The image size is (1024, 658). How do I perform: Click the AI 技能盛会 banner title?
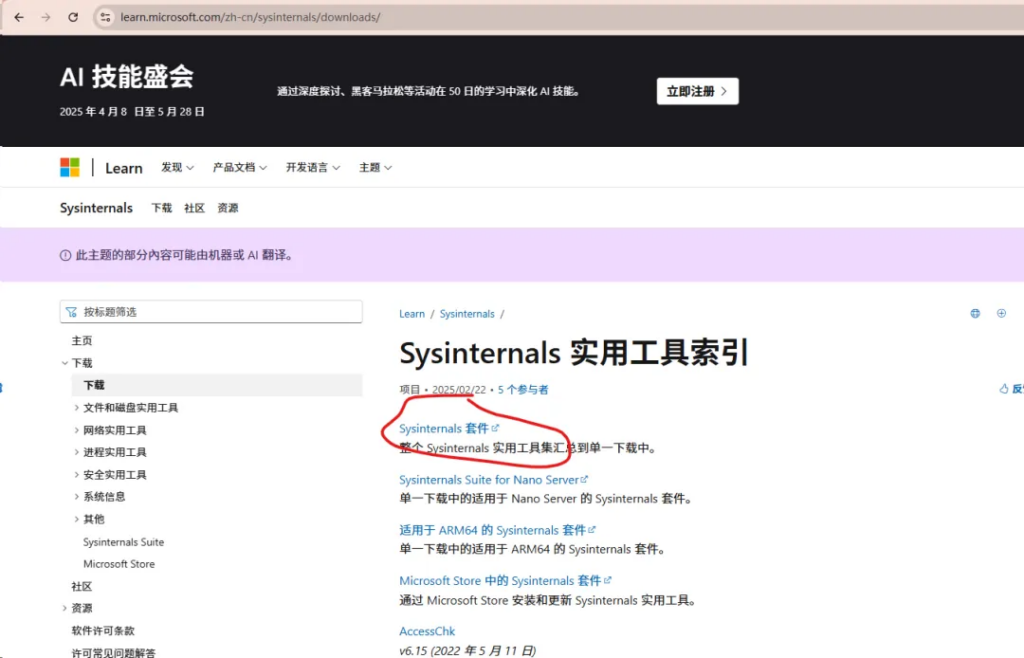pos(127,77)
